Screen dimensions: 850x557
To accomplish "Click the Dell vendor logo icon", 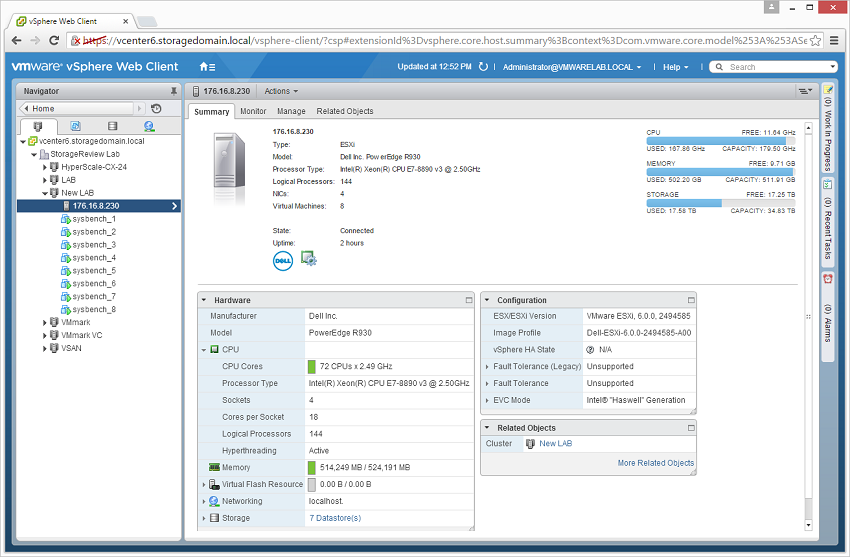I will click(x=282, y=261).
